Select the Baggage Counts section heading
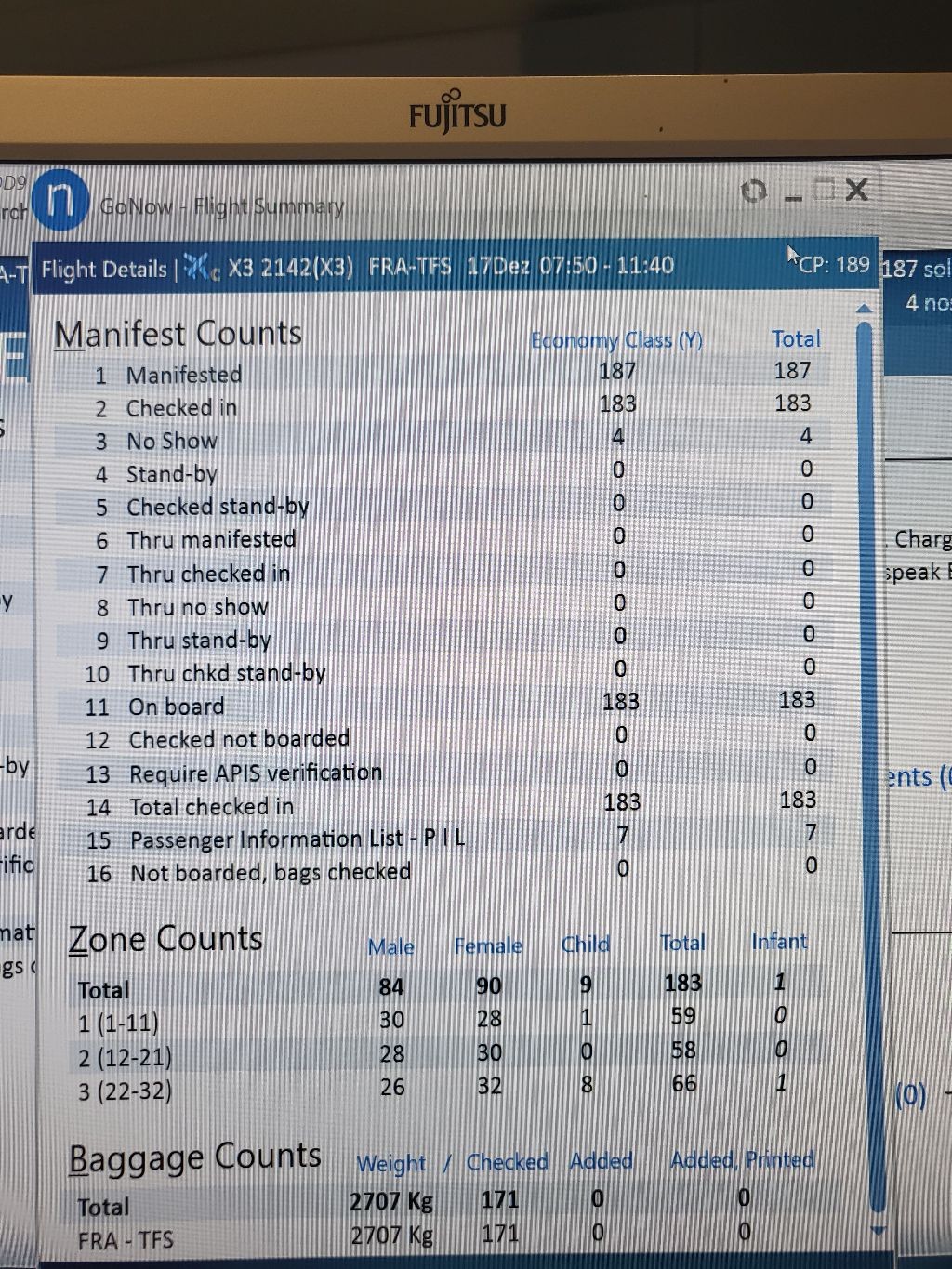Viewport: 952px width, 1269px height. (194, 1157)
